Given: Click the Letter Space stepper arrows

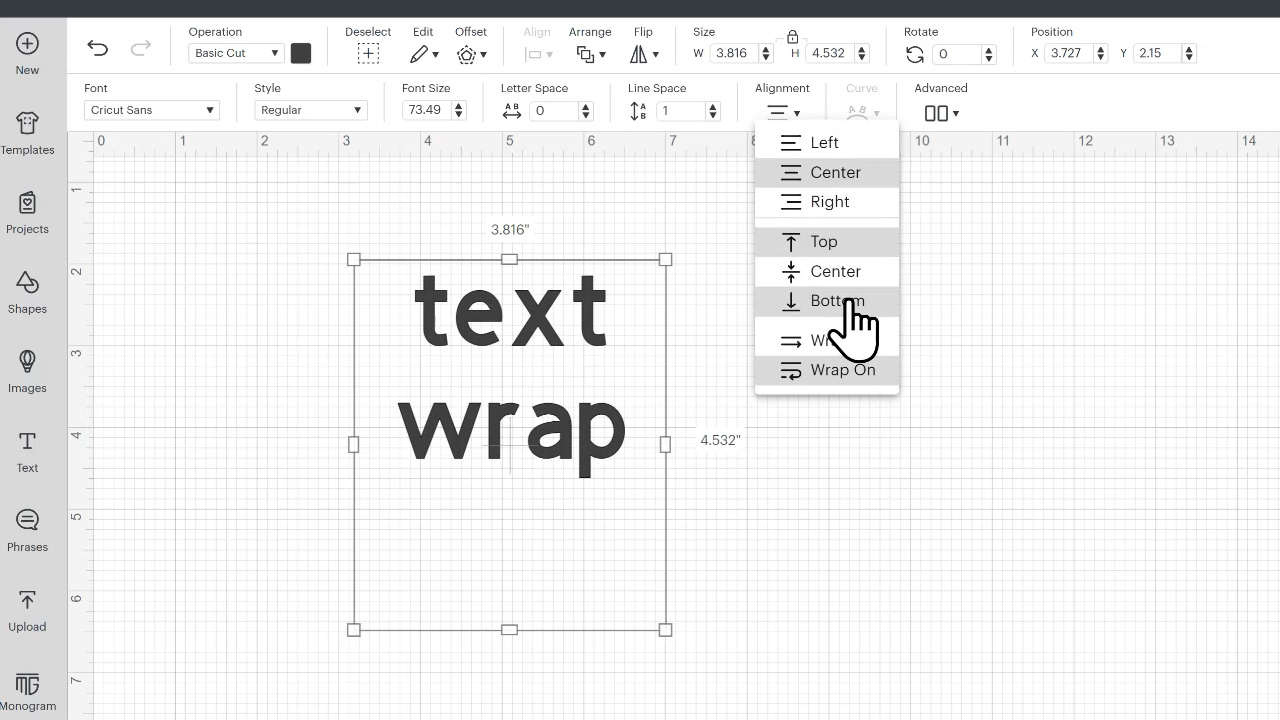Looking at the screenshot, I should pyautogui.click(x=586, y=111).
